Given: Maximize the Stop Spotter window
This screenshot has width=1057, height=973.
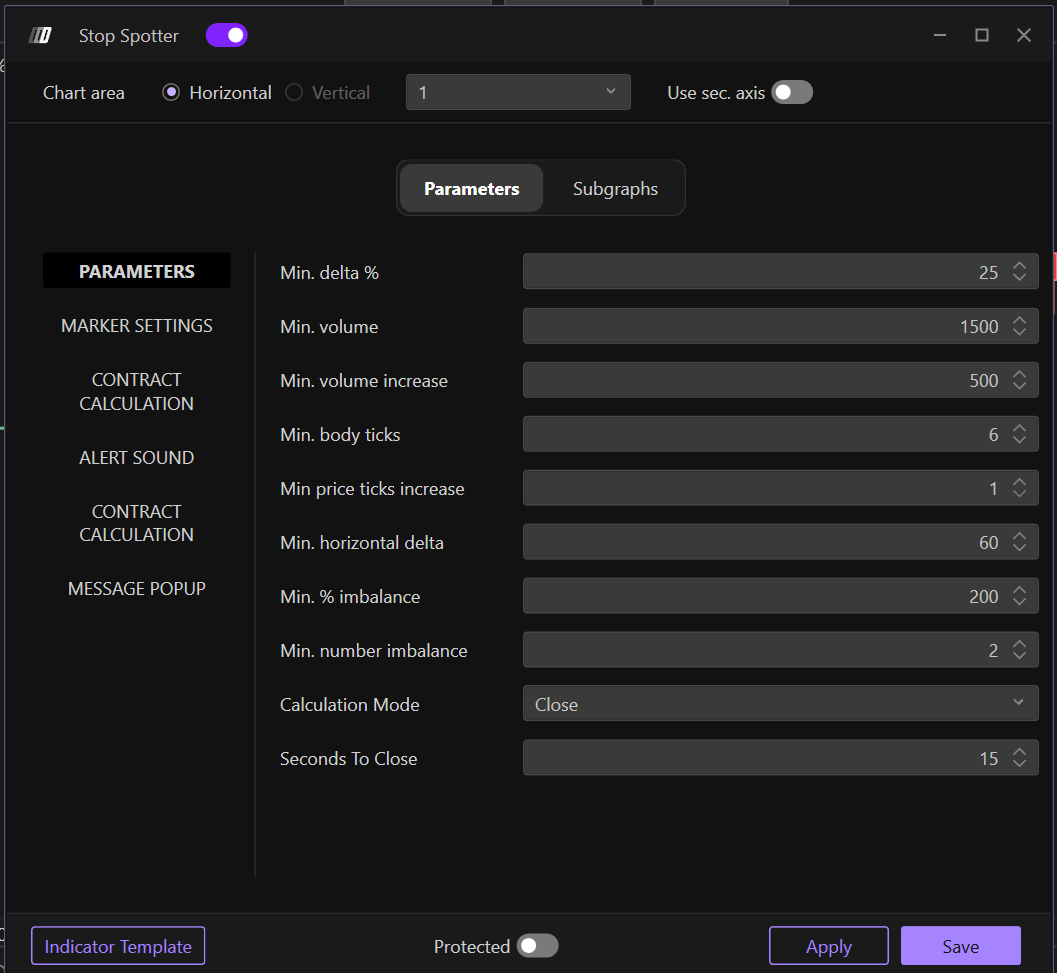Looking at the screenshot, I should point(982,35).
